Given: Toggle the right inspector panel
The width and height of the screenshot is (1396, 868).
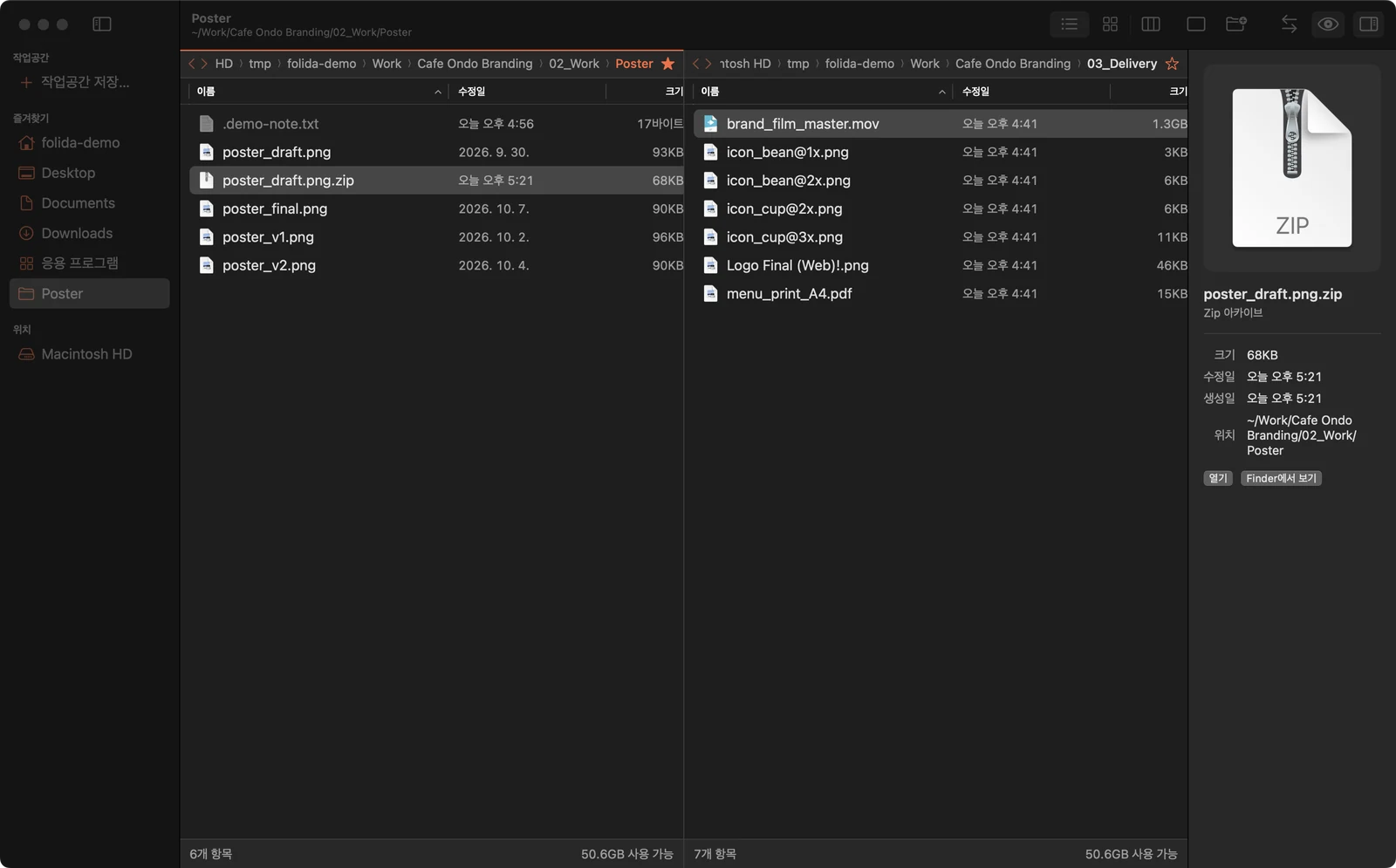Looking at the screenshot, I should (x=1369, y=24).
